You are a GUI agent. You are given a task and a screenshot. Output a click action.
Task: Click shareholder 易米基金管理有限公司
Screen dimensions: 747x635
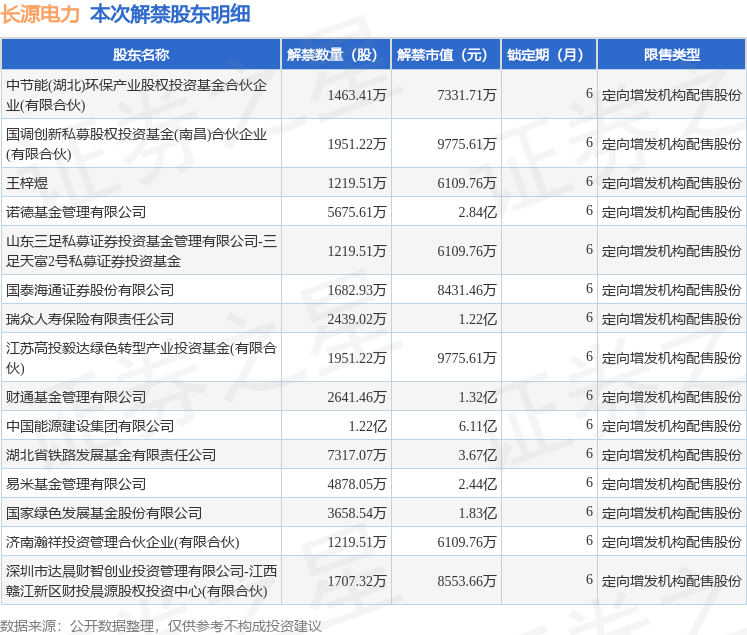pyautogui.click(x=76, y=484)
